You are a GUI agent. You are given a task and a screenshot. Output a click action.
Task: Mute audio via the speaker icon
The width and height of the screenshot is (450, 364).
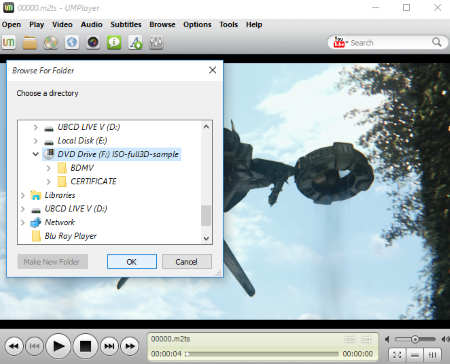387,339
